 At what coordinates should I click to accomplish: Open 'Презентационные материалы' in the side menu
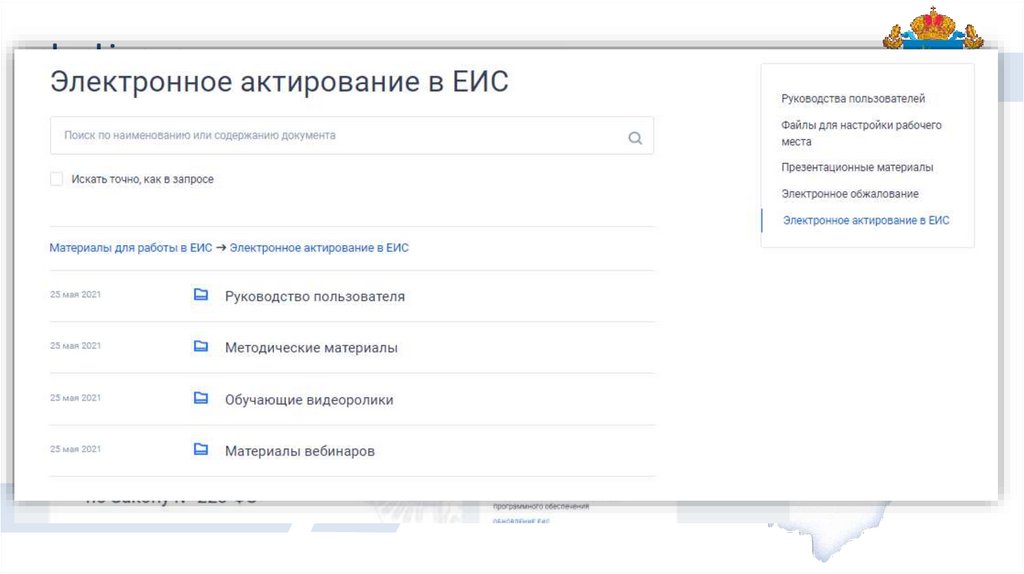tap(857, 168)
